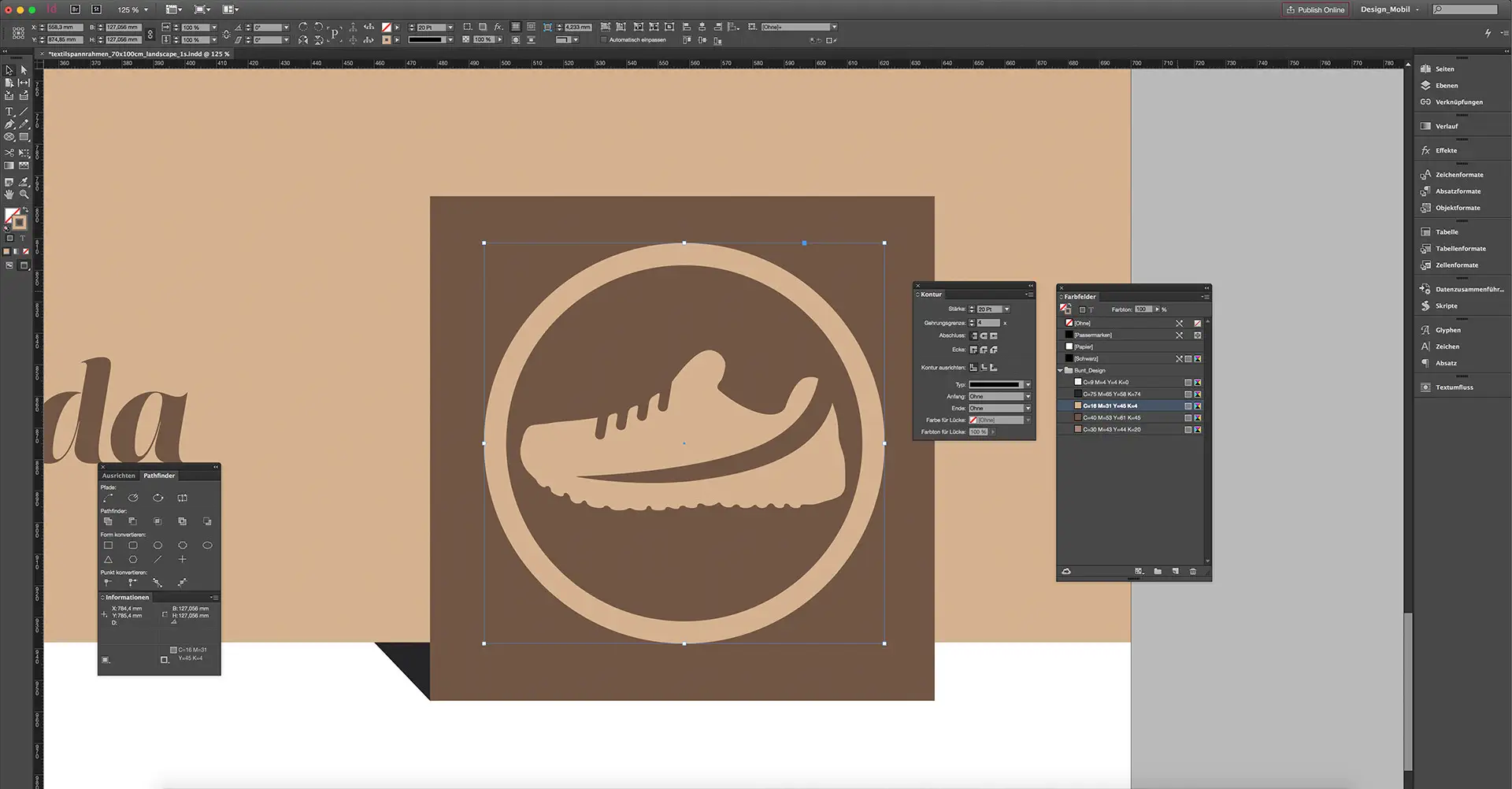The image size is (1512, 789).
Task: Open the Stärke dropdown in Kontur panel
Action: click(x=1006, y=309)
